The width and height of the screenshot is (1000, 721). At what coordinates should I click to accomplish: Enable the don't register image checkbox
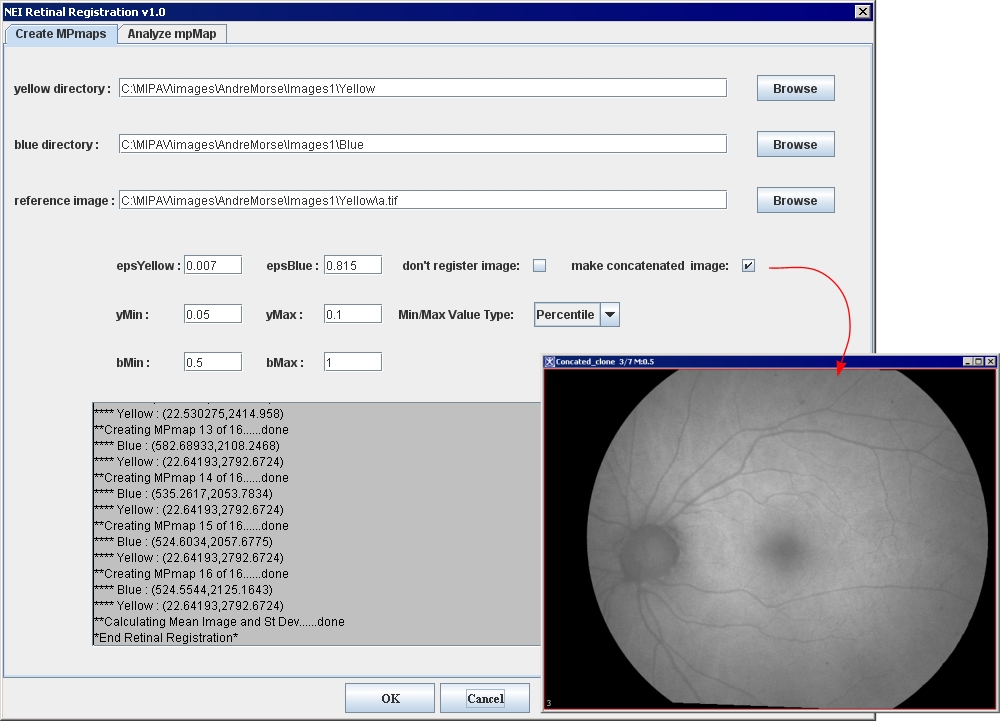click(539, 266)
